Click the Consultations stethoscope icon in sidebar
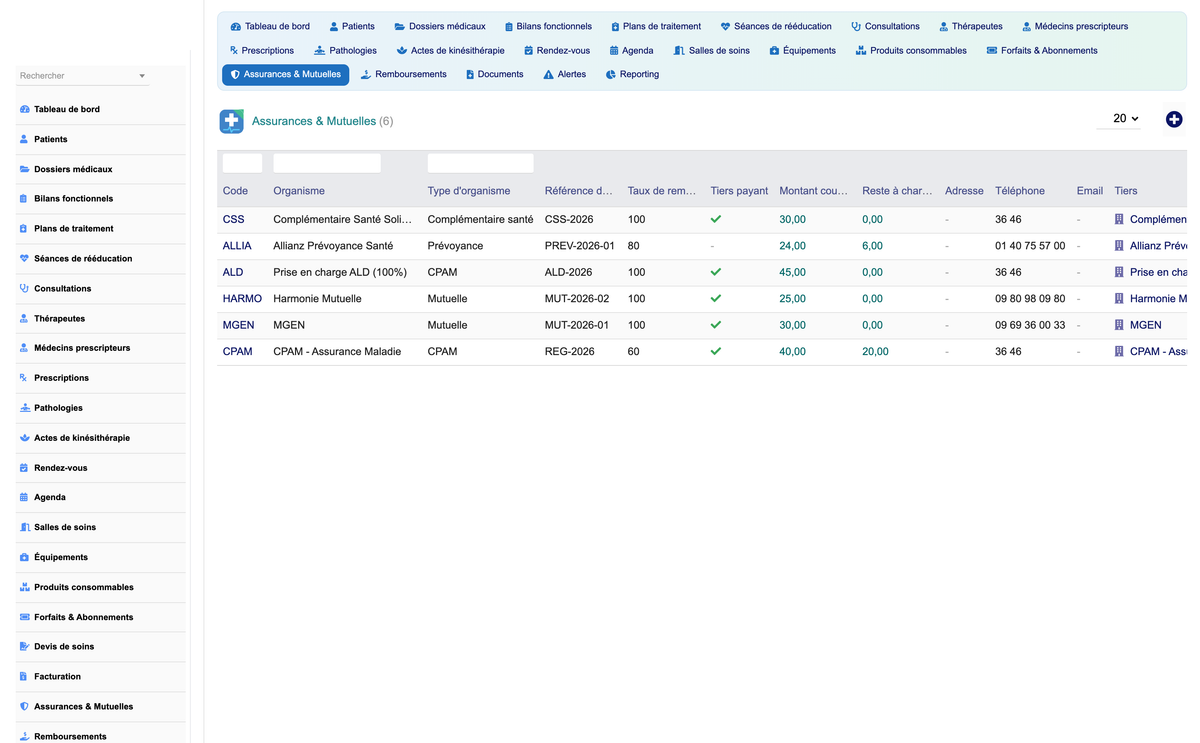The image size is (1200, 743). coord(24,288)
